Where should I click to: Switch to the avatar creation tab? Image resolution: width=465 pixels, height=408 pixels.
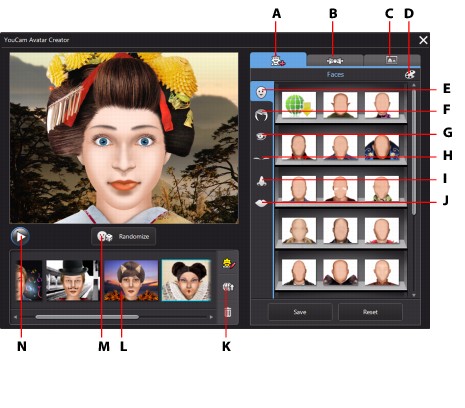(x=278, y=60)
